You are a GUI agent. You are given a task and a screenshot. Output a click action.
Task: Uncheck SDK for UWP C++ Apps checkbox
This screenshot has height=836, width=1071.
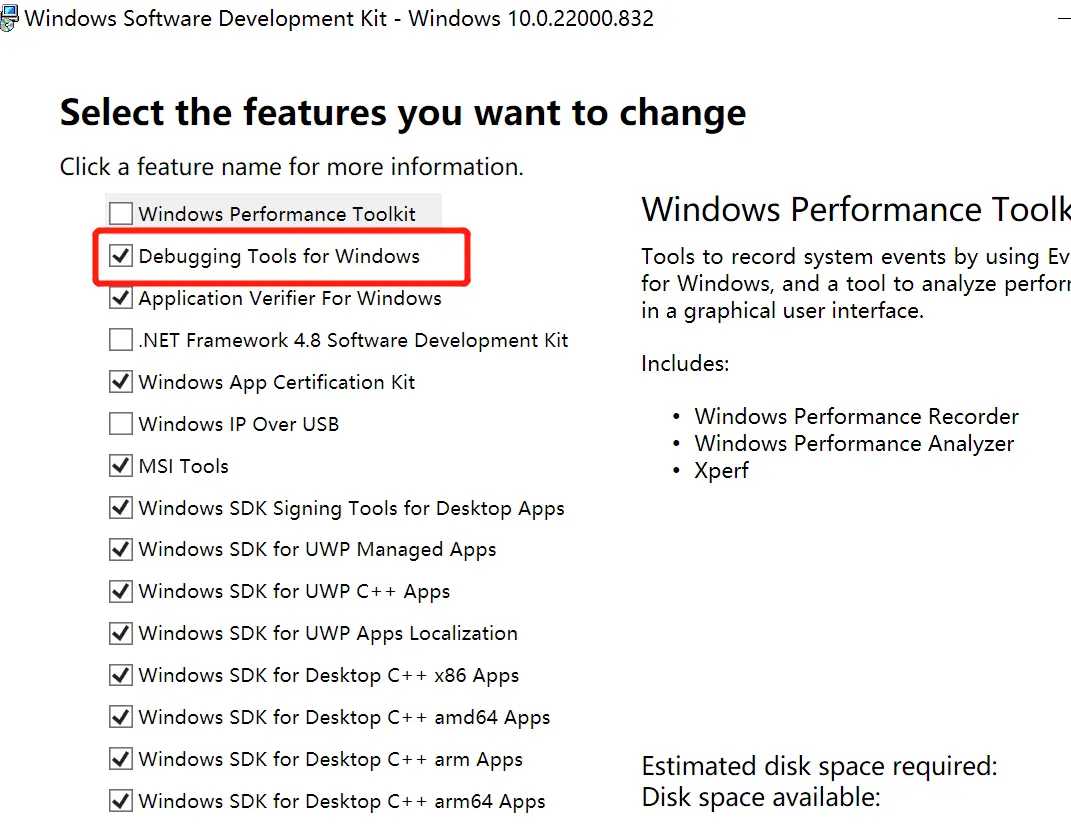coord(121,592)
